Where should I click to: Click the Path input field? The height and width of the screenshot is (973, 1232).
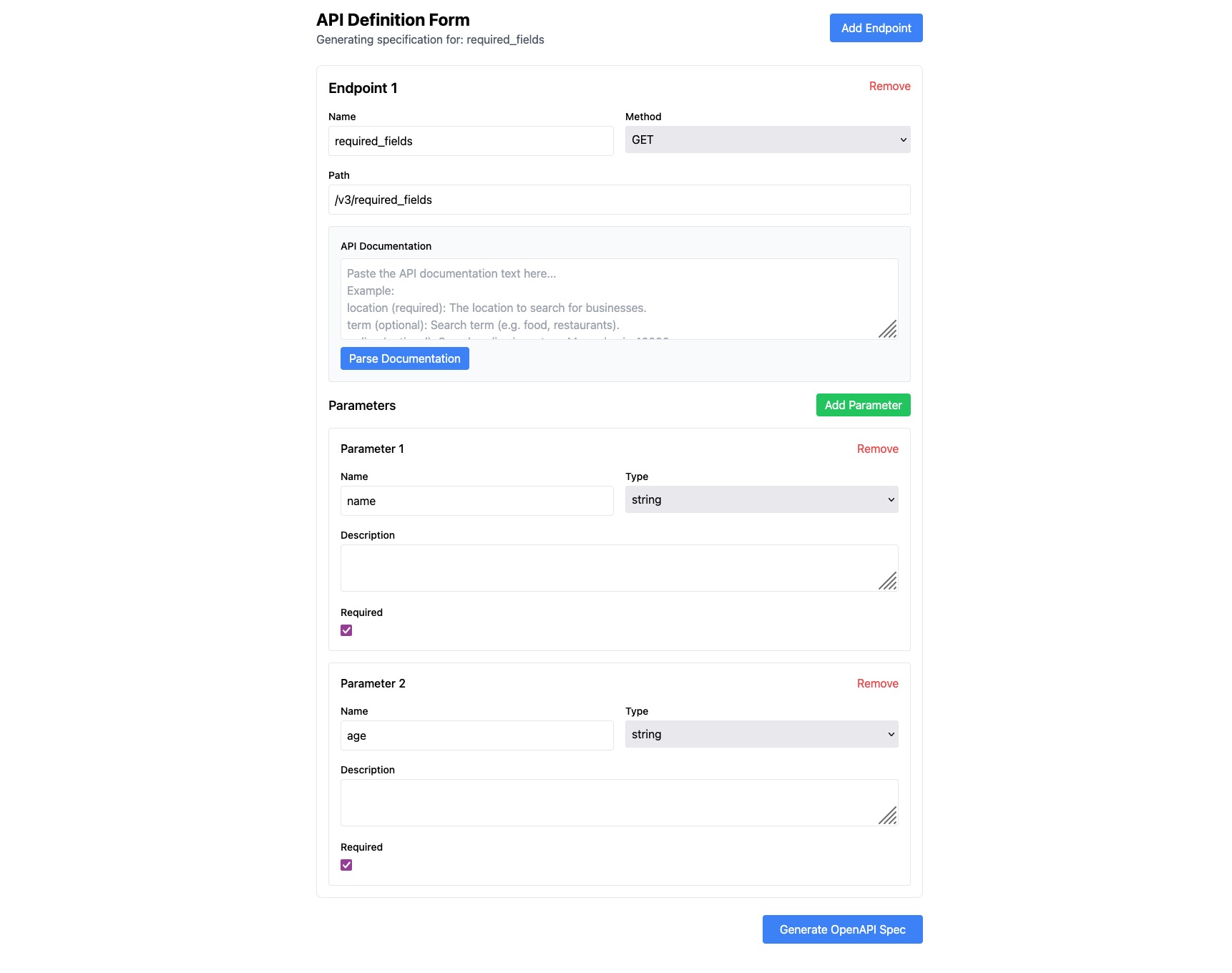619,200
